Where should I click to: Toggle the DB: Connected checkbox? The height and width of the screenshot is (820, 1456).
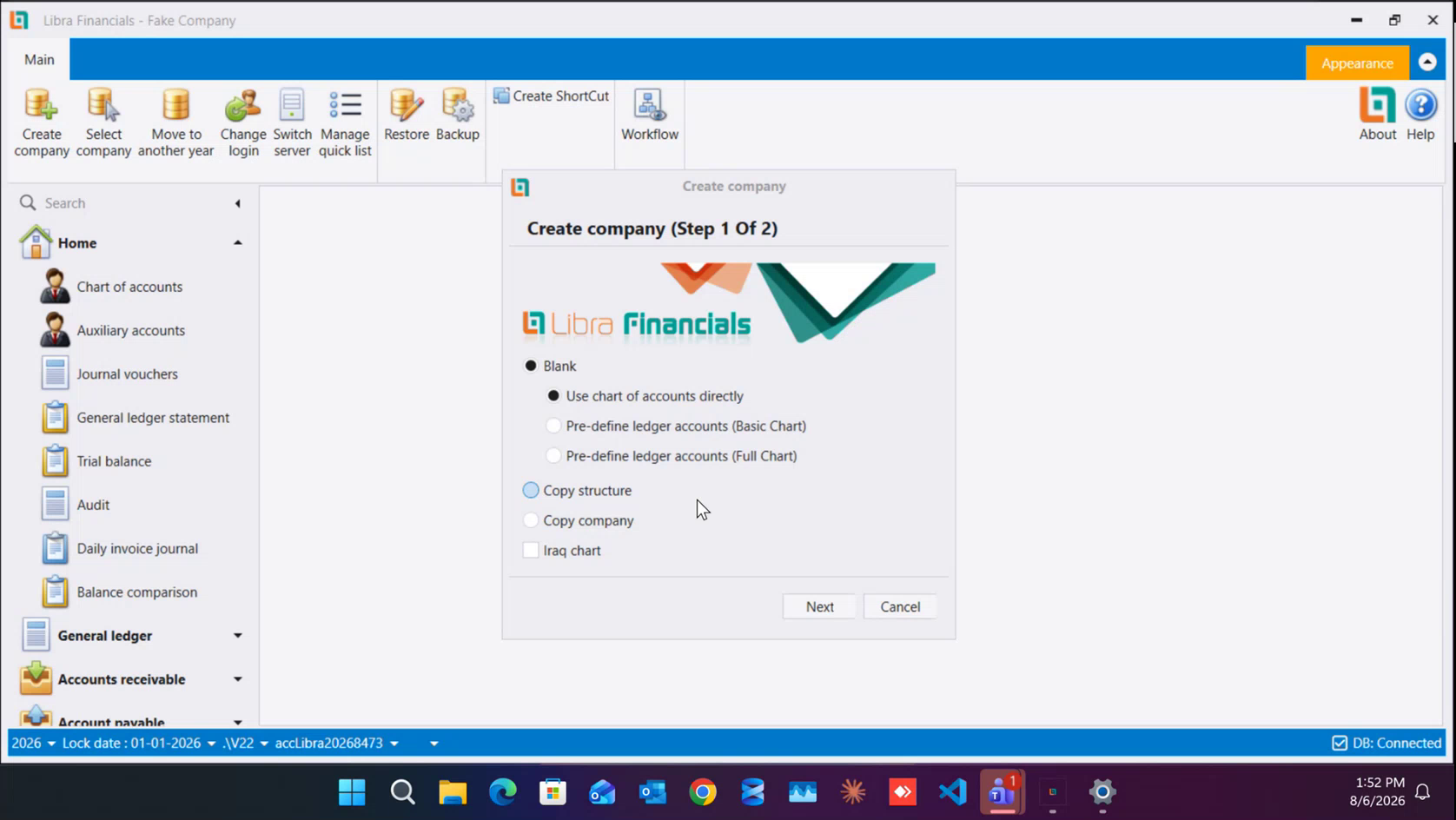(x=1340, y=744)
